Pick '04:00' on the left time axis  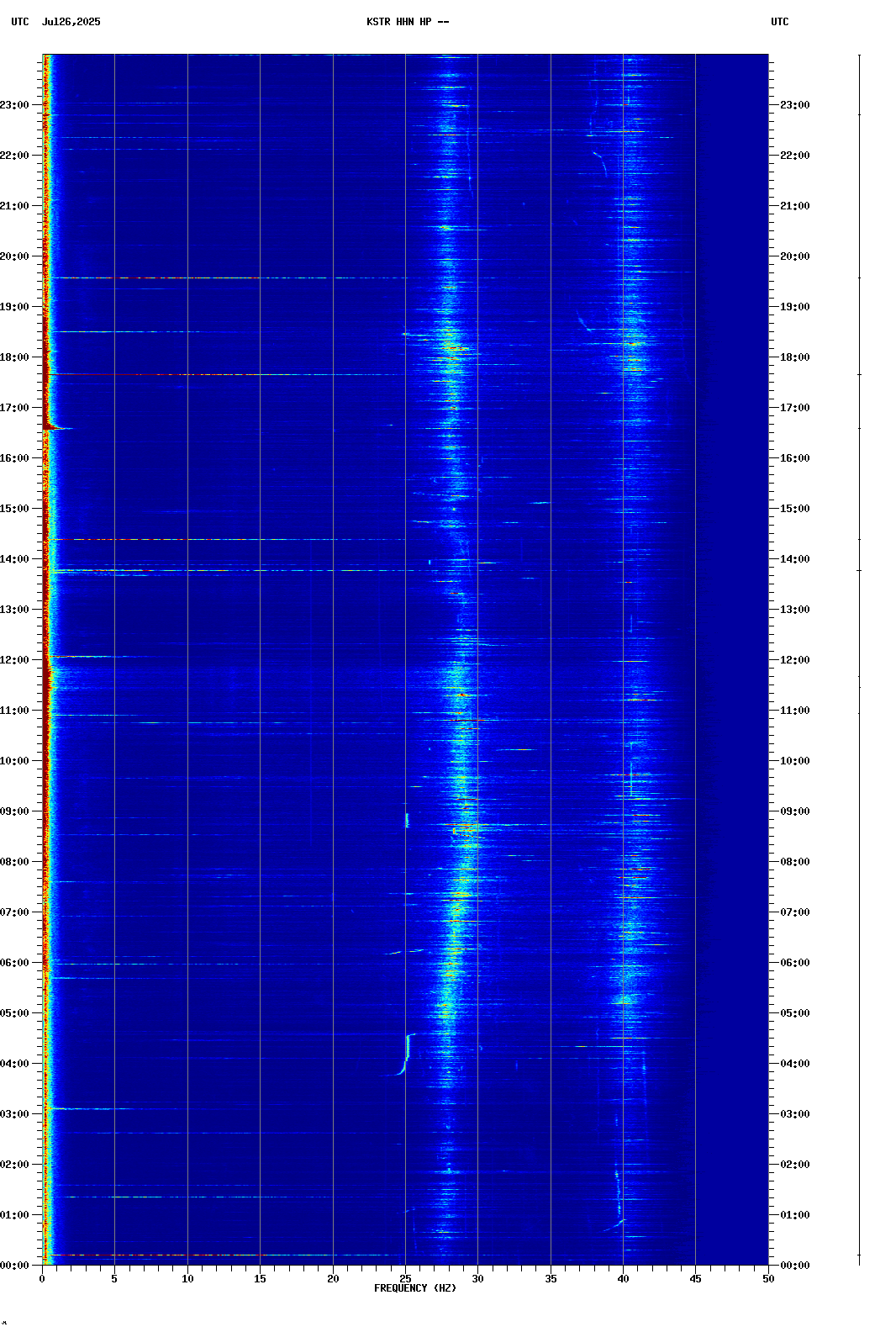(x=14, y=1064)
